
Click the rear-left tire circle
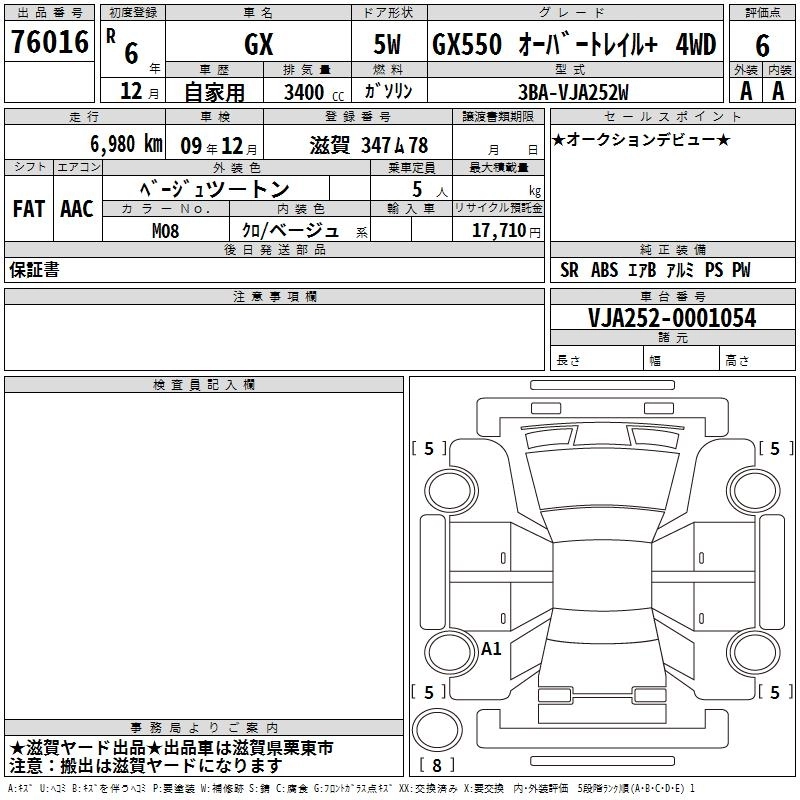pos(451,652)
